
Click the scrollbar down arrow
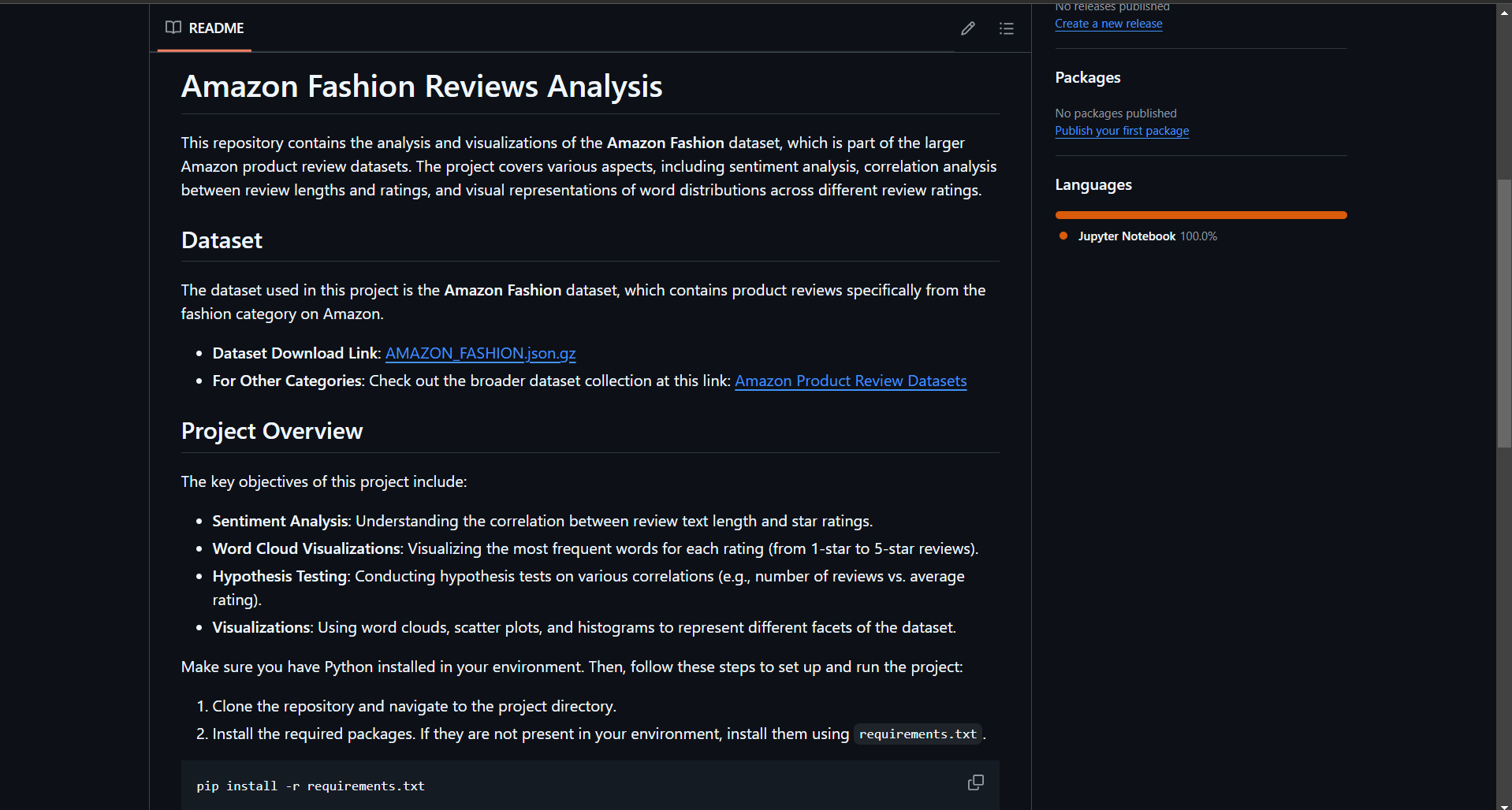click(x=1504, y=804)
